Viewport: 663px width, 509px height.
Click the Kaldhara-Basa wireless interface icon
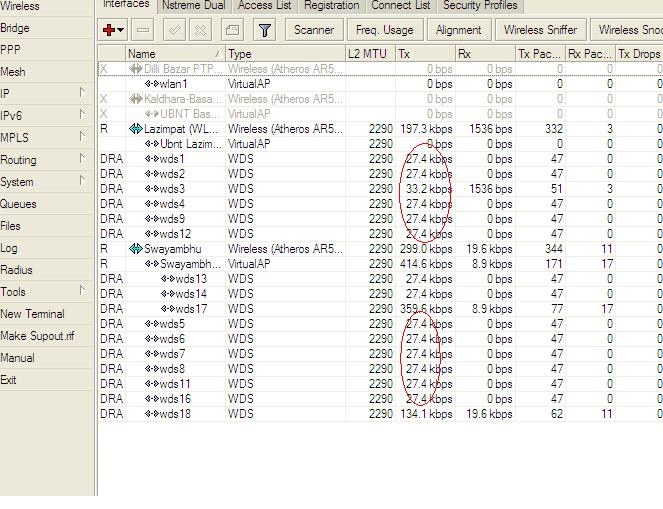tap(136, 99)
